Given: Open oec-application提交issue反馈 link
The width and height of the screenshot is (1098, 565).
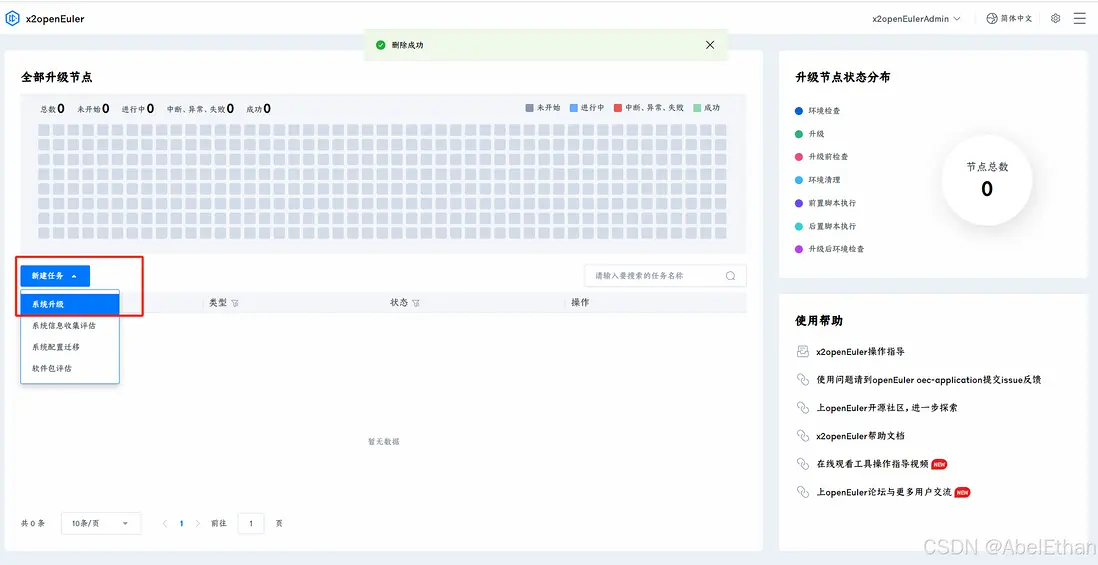Looking at the screenshot, I should click(x=929, y=379).
